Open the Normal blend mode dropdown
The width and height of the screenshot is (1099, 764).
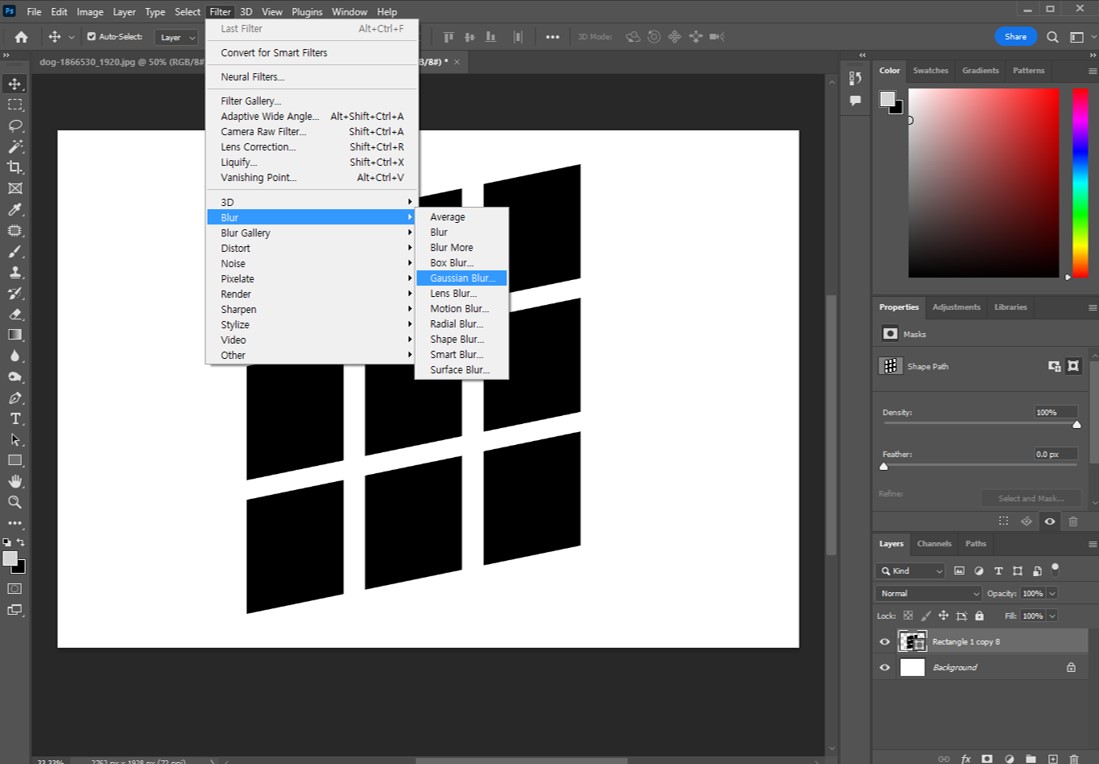(x=929, y=593)
